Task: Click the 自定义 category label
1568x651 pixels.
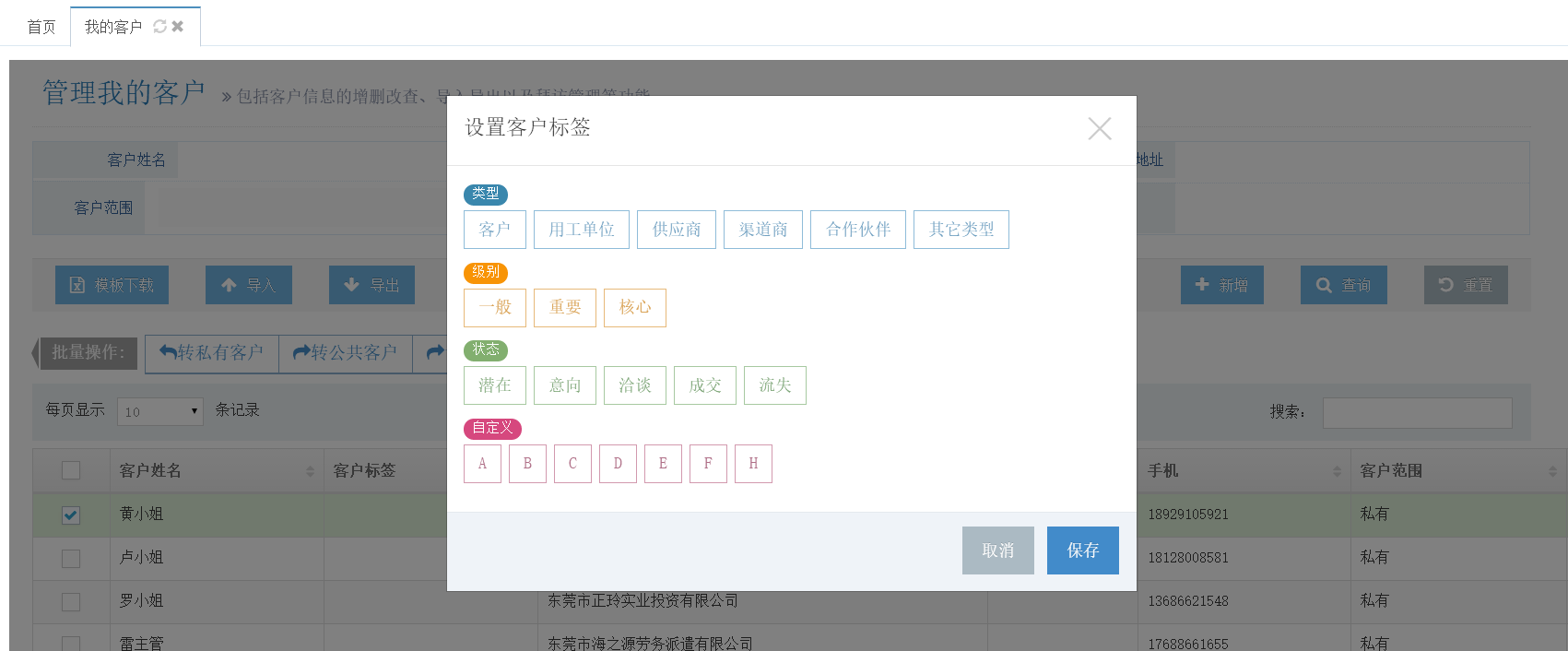Action: [x=492, y=429]
